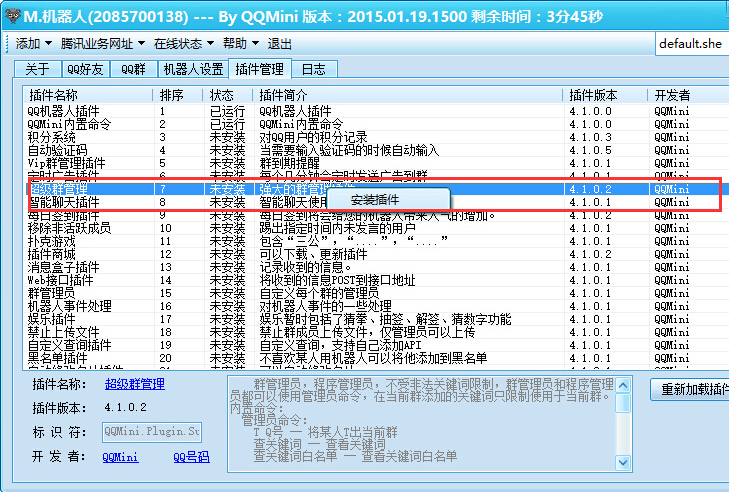Click the 状态 column header

pos(222,95)
